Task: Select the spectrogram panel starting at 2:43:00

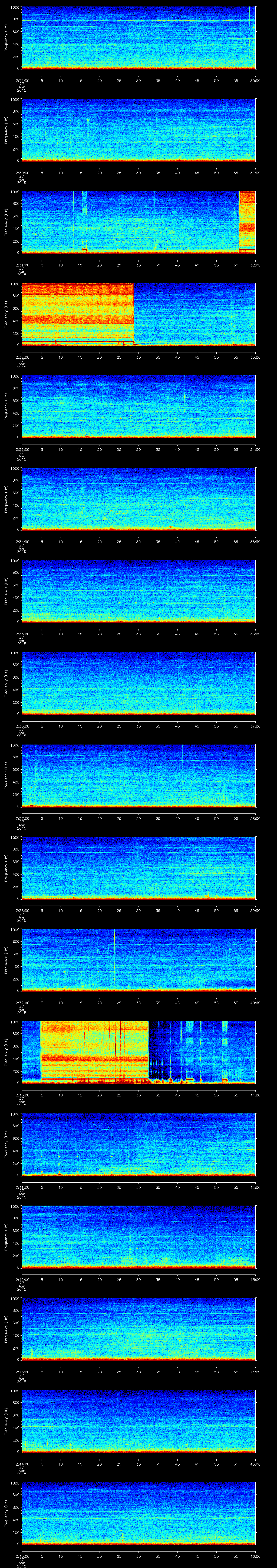Action: pyautogui.click(x=138, y=1329)
